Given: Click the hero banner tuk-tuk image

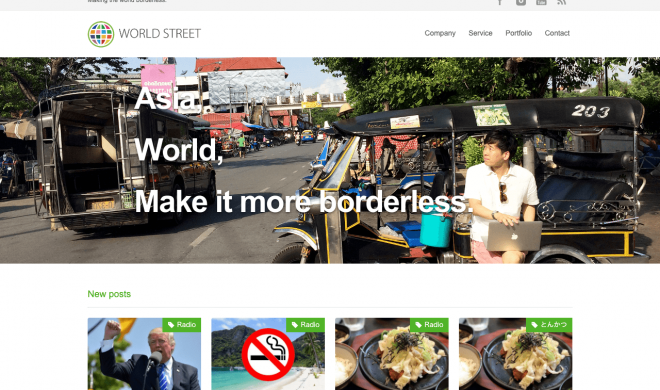Looking at the screenshot, I should coord(330,160).
